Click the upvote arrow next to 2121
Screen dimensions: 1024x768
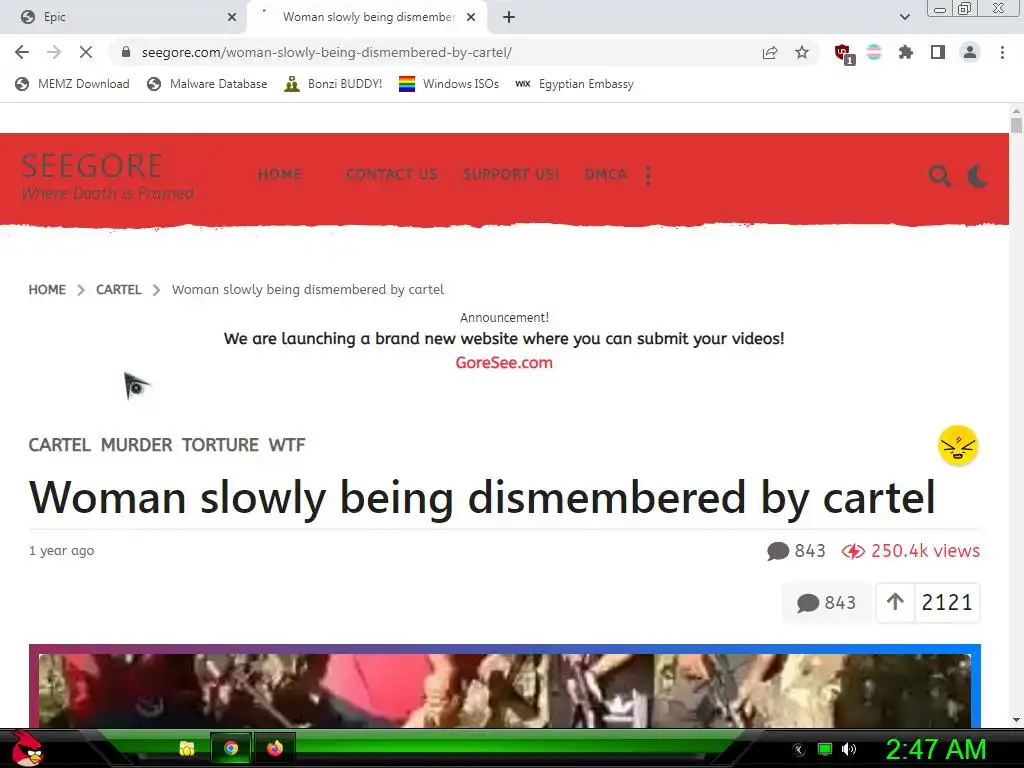[x=895, y=602]
